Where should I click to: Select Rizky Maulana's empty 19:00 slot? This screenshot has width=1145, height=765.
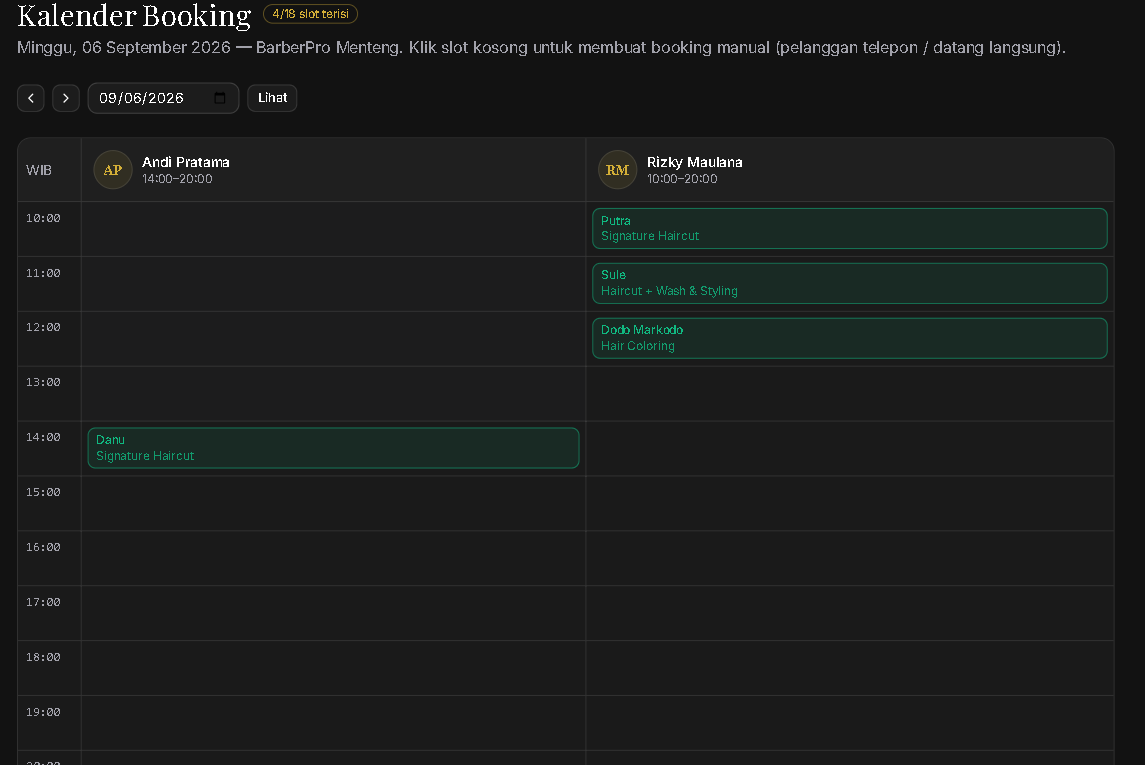pyautogui.click(x=850, y=723)
